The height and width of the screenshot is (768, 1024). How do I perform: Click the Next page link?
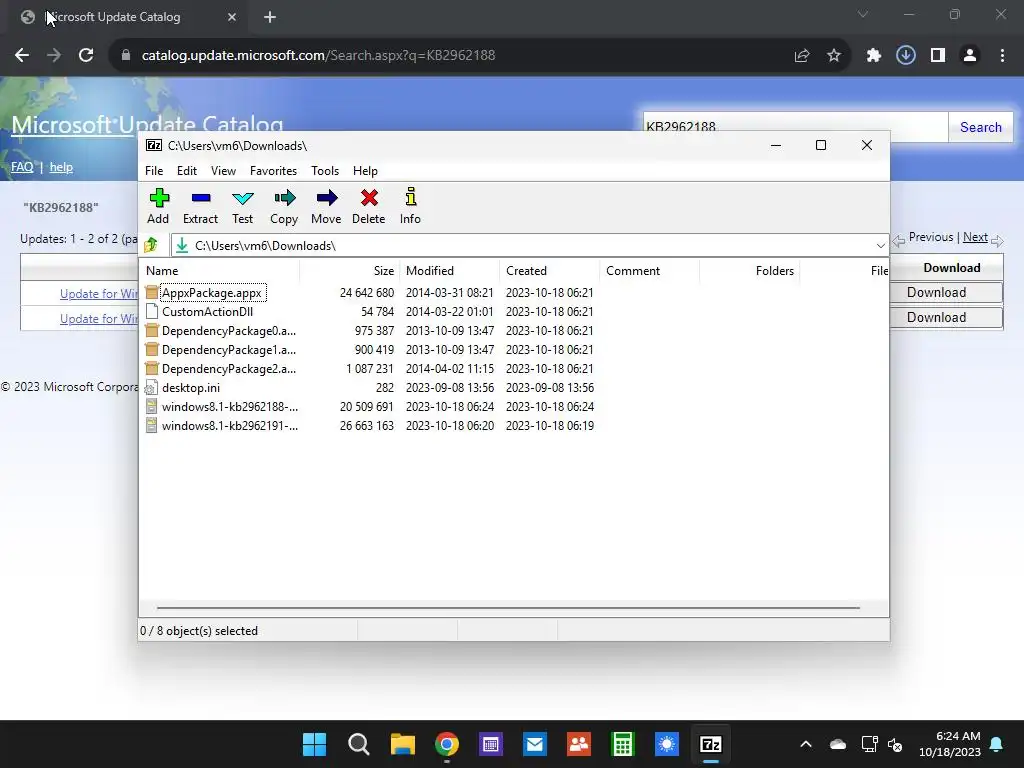[x=975, y=237]
